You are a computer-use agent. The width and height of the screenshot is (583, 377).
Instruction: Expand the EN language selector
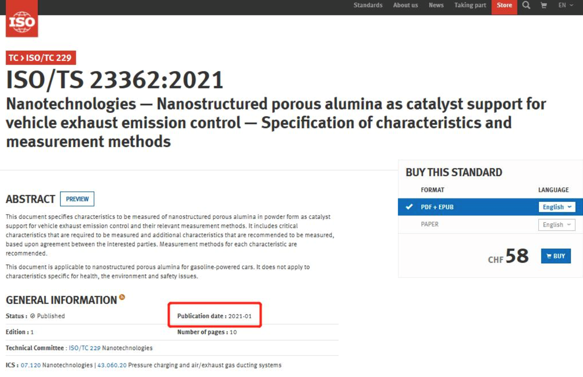566,5
